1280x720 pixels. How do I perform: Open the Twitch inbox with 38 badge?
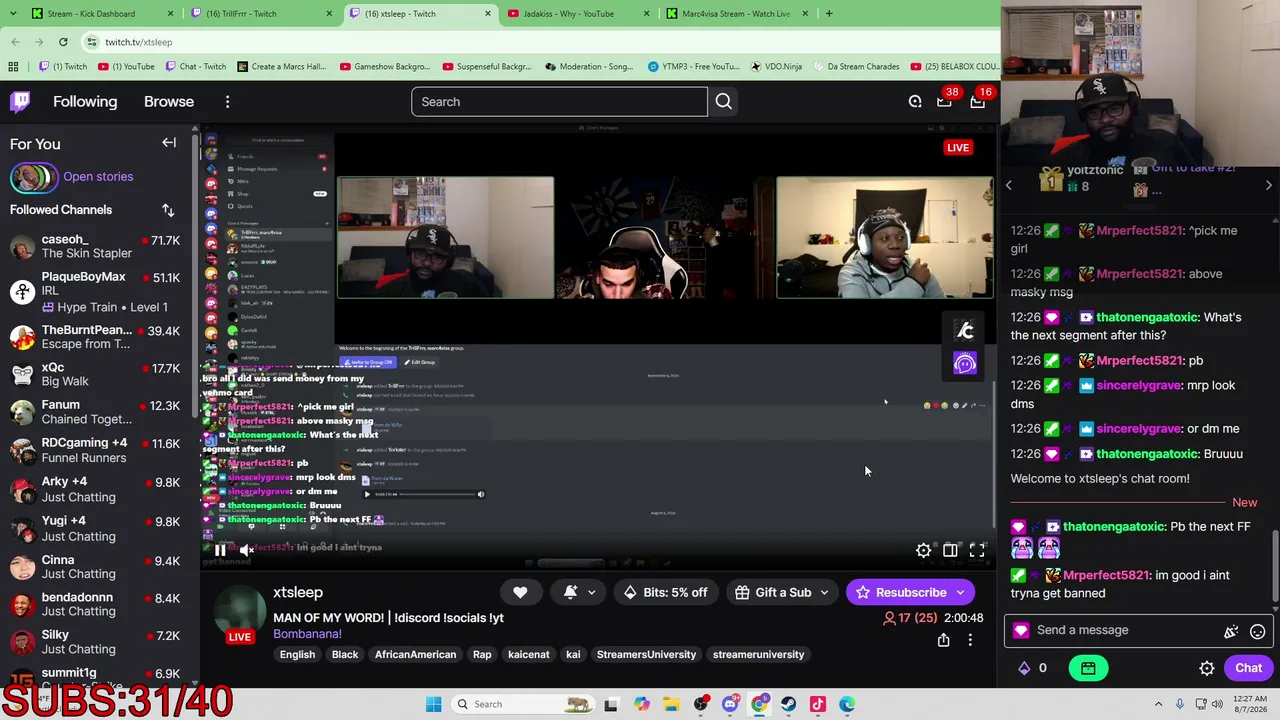(945, 101)
